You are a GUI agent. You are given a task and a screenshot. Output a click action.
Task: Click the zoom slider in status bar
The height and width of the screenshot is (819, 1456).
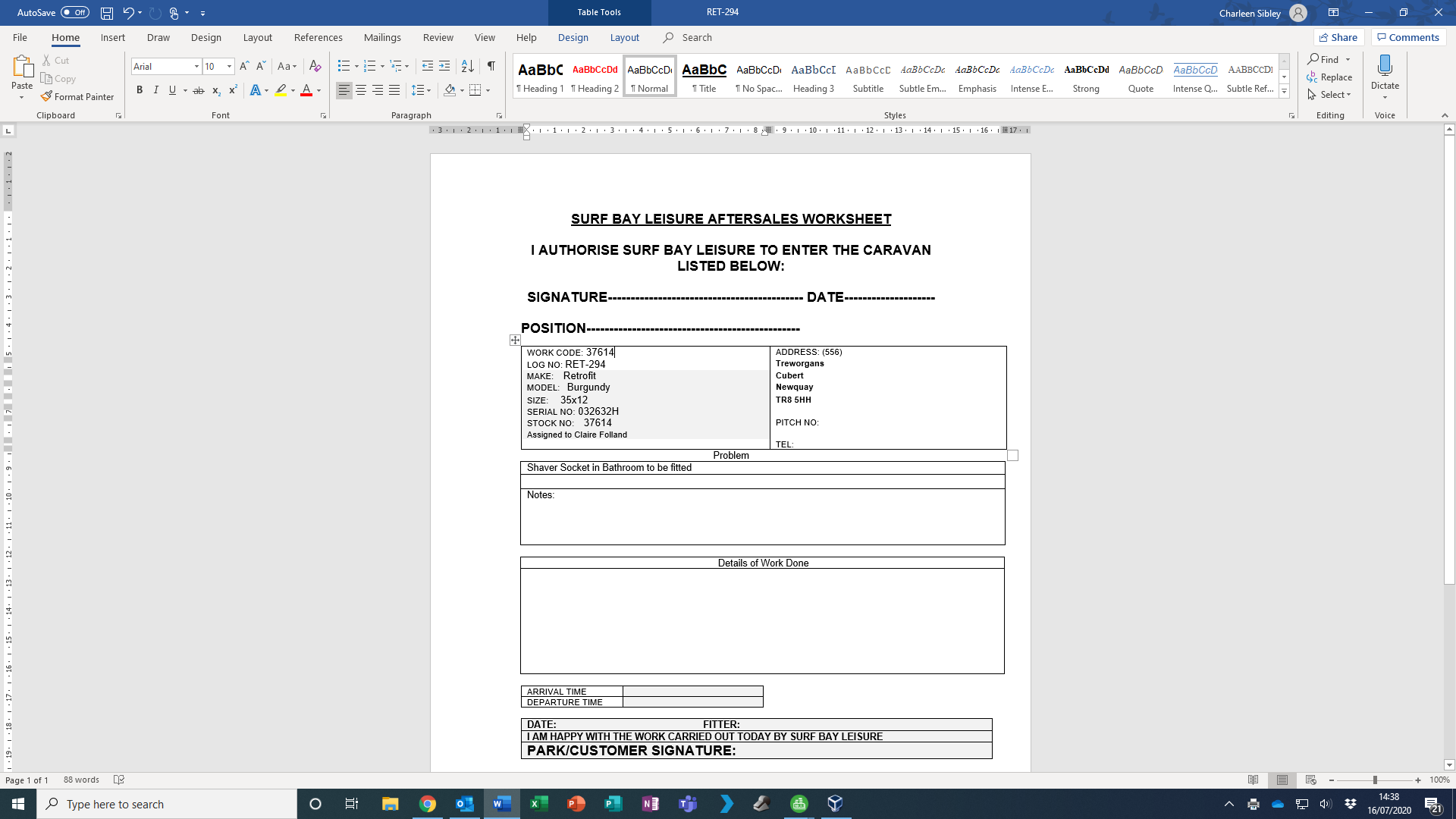point(1374,780)
